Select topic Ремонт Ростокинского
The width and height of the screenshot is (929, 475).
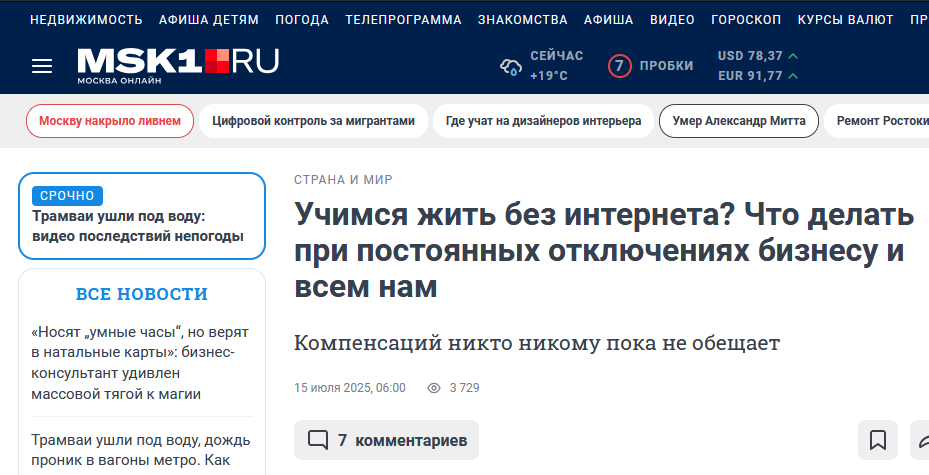(877, 121)
